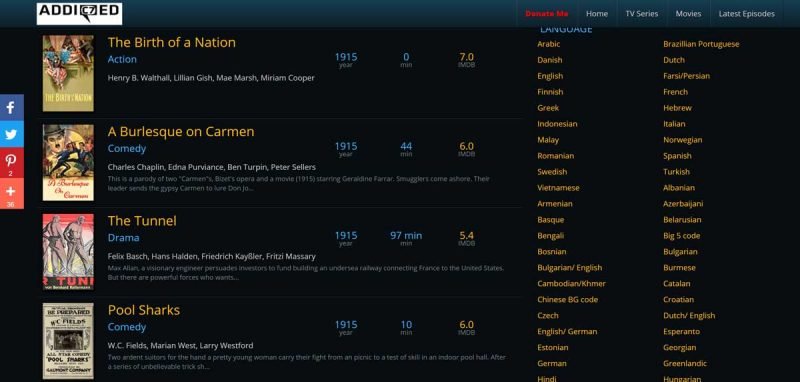Choose Vietnamese from the language list
Viewport: 800px width, 382px height.
[x=558, y=188]
